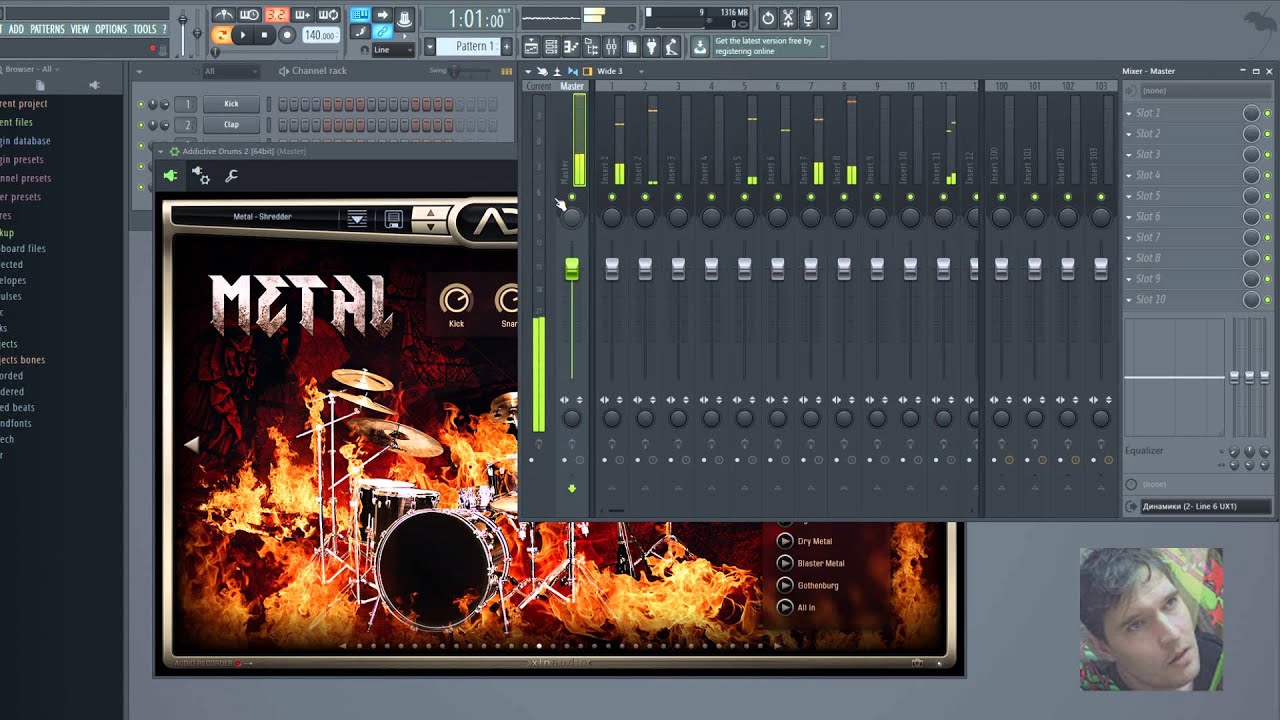This screenshot has width=1280, height=720.
Task: Play the Gothenburg preset preview
Action: coord(785,585)
